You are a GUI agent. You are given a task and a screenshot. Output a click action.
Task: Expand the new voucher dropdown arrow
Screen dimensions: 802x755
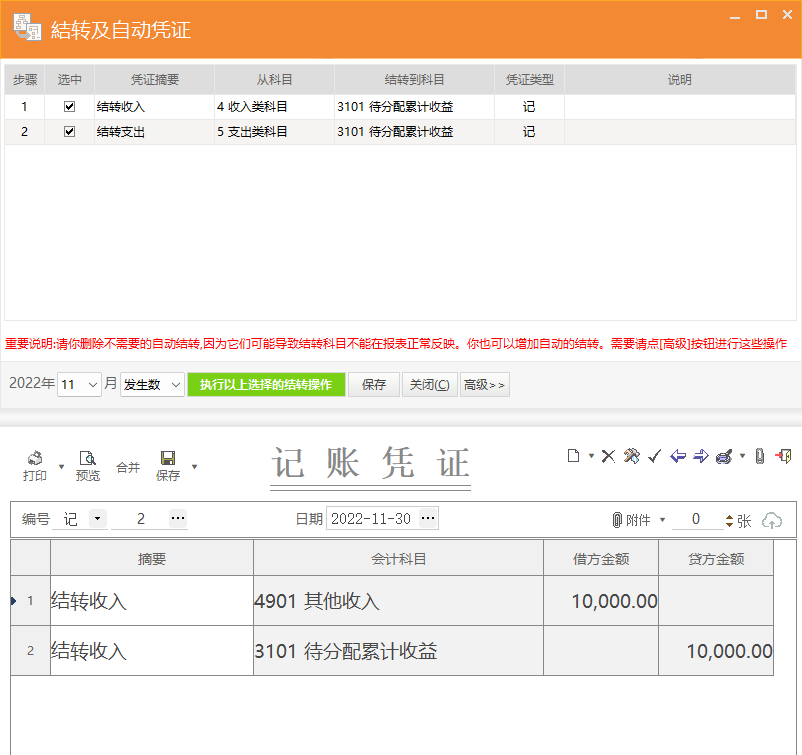[x=591, y=455]
